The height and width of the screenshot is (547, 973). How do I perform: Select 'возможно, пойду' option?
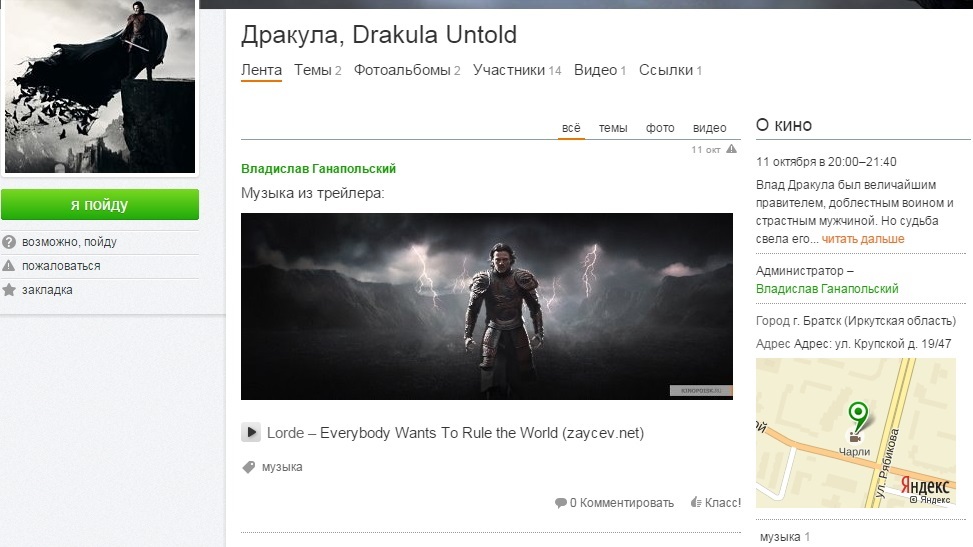[69, 242]
